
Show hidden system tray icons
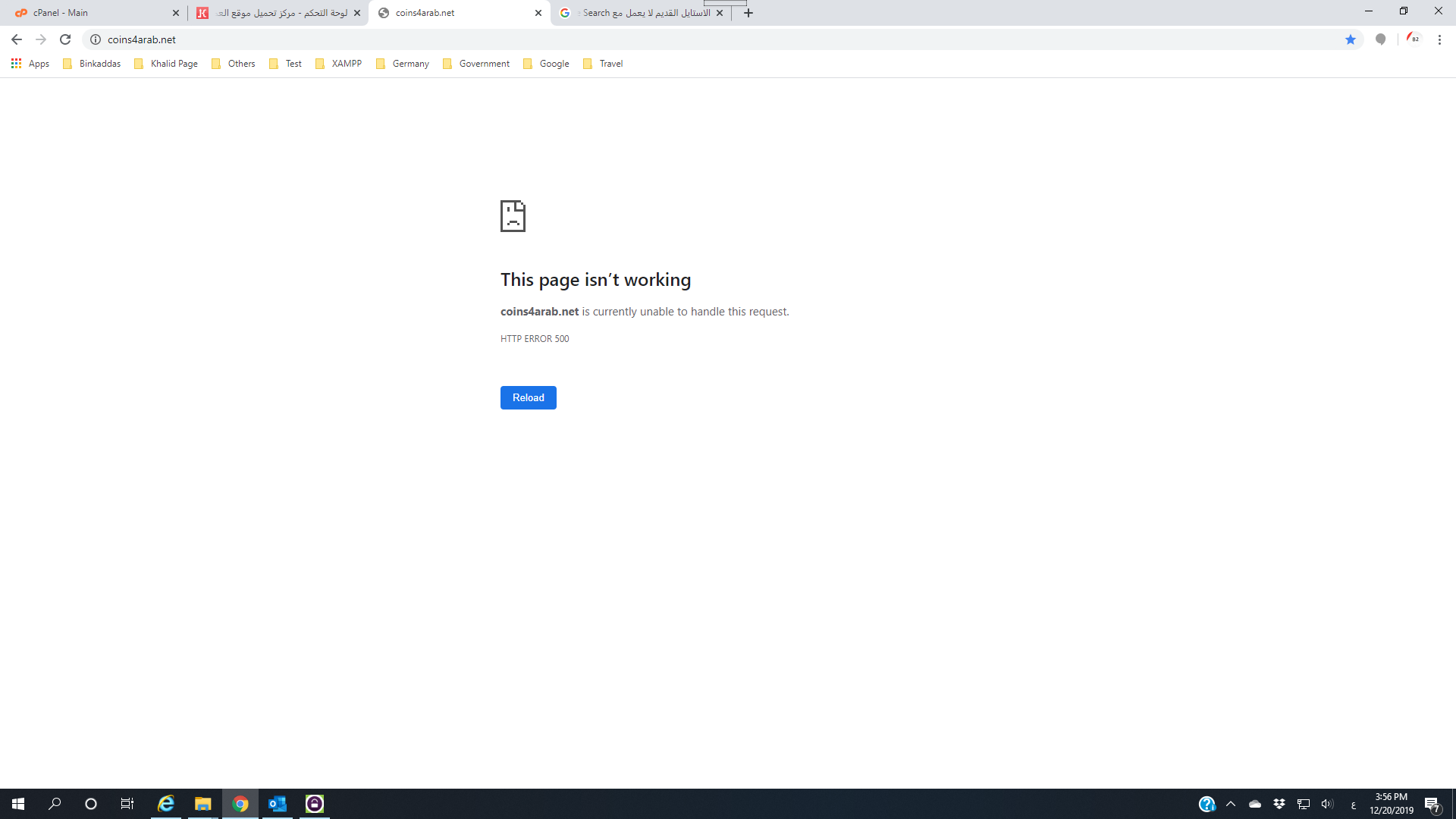1231,804
